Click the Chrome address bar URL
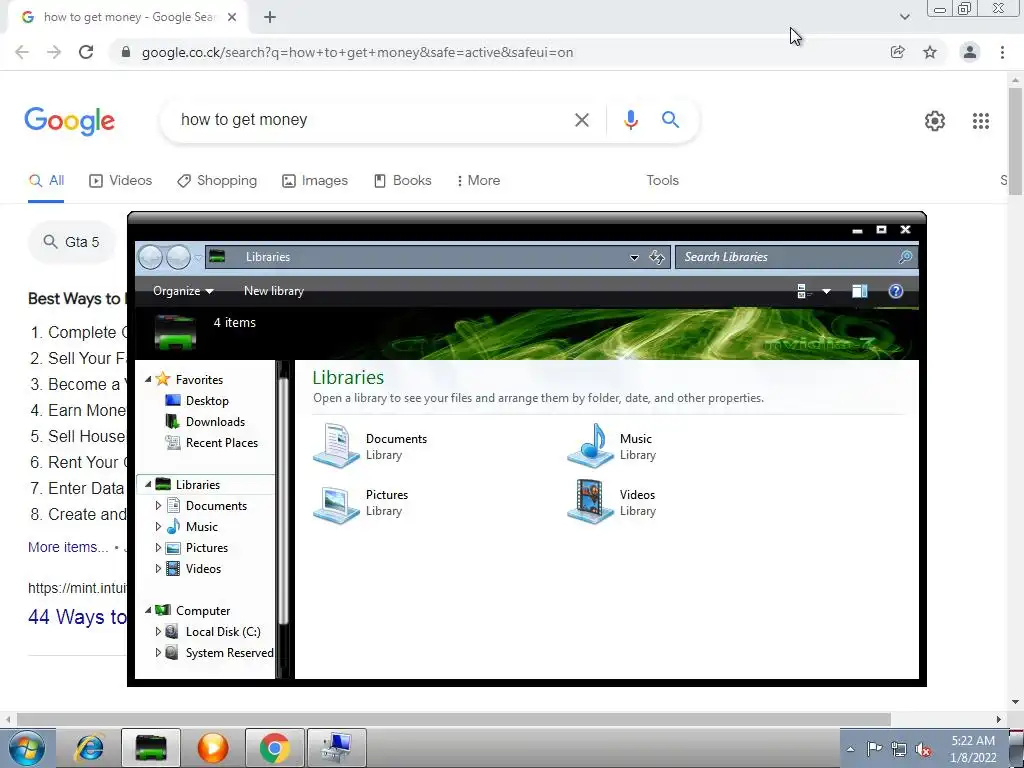1024x768 pixels. (x=357, y=52)
